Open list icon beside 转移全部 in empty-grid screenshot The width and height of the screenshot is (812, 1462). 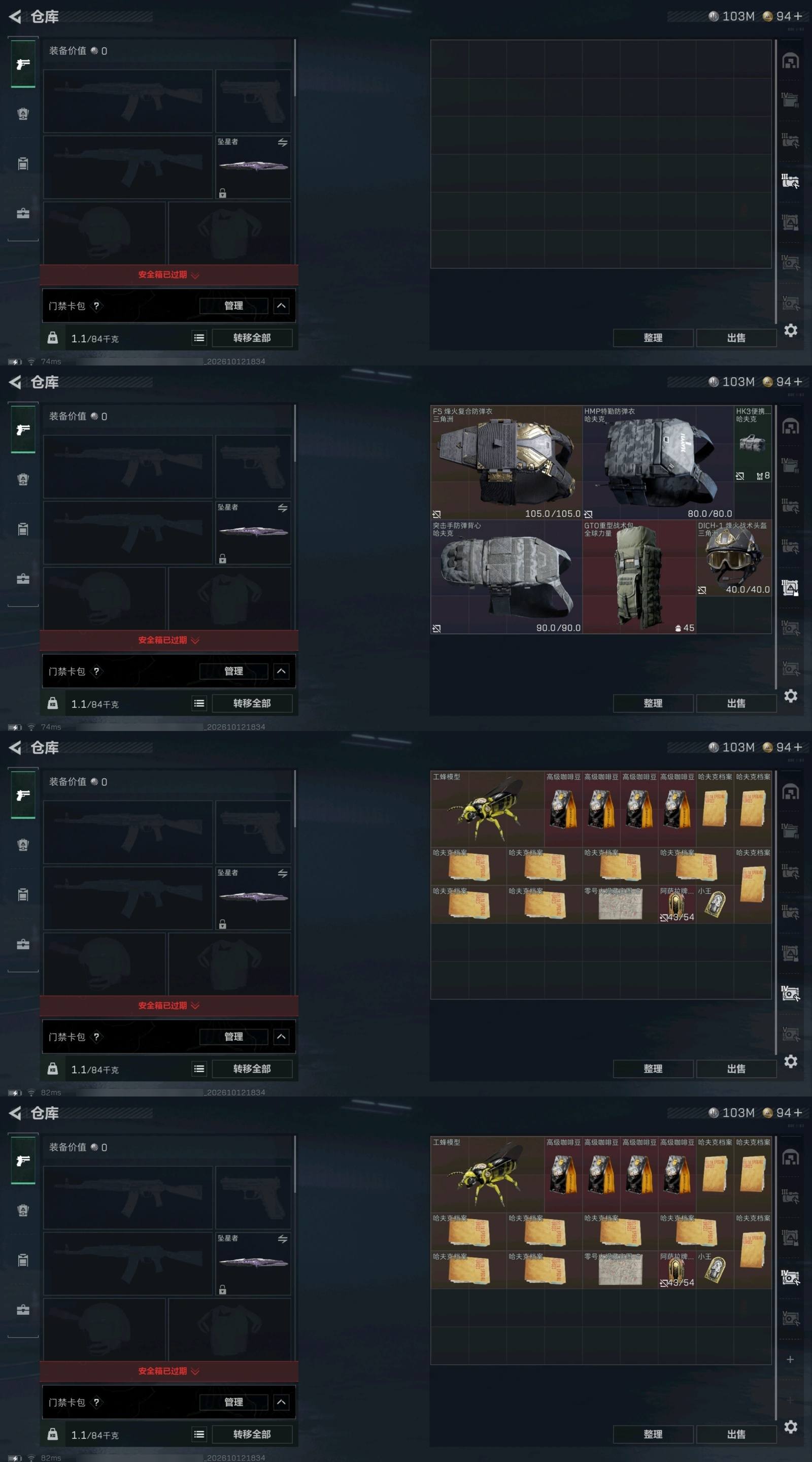198,338
